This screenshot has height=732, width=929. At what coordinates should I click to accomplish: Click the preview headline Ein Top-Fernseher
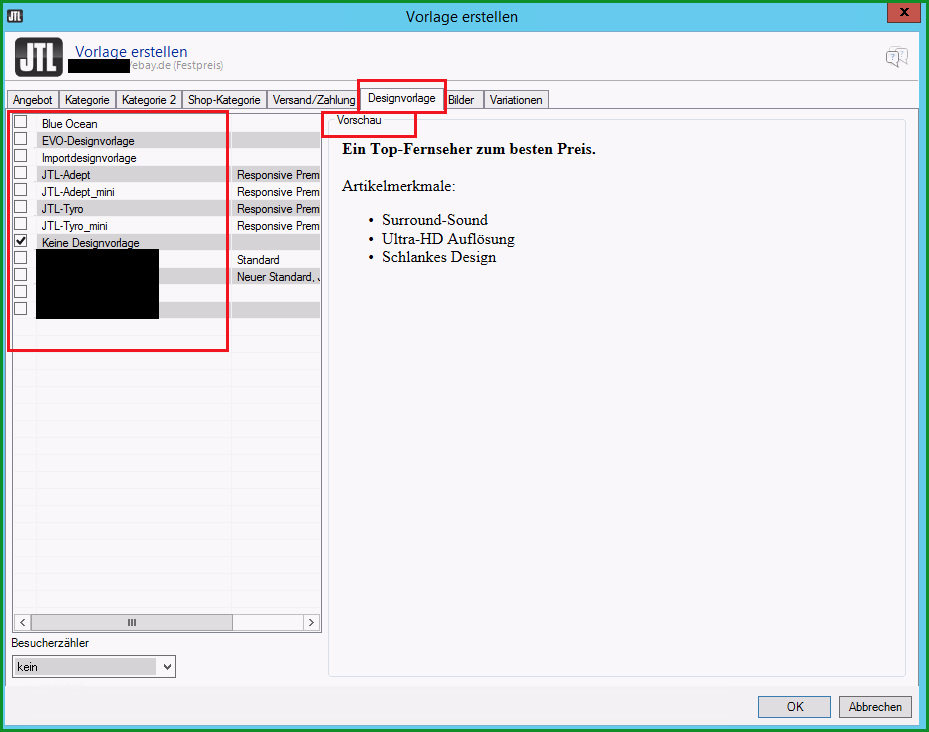click(469, 149)
